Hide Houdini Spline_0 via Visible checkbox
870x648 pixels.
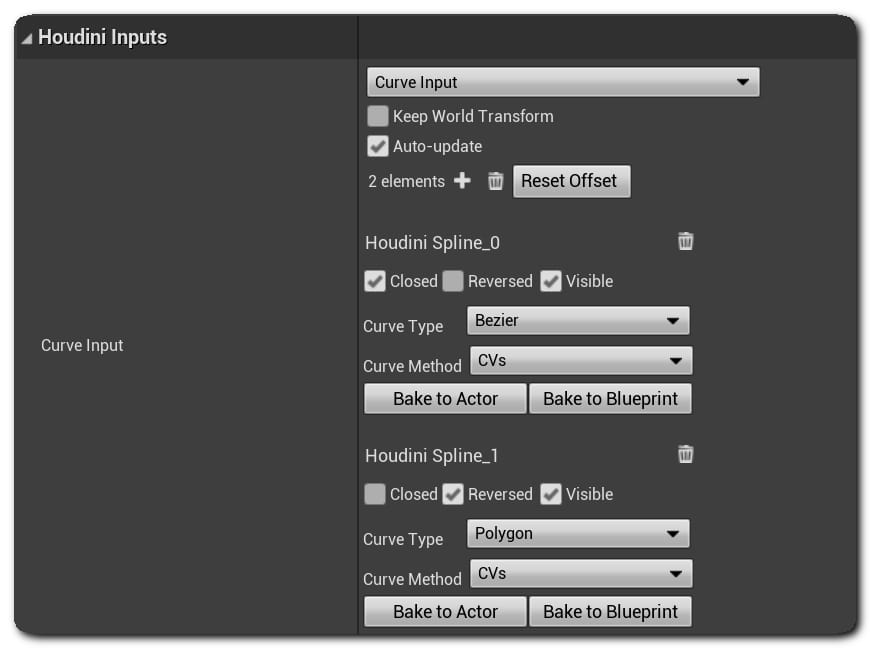[x=551, y=281]
